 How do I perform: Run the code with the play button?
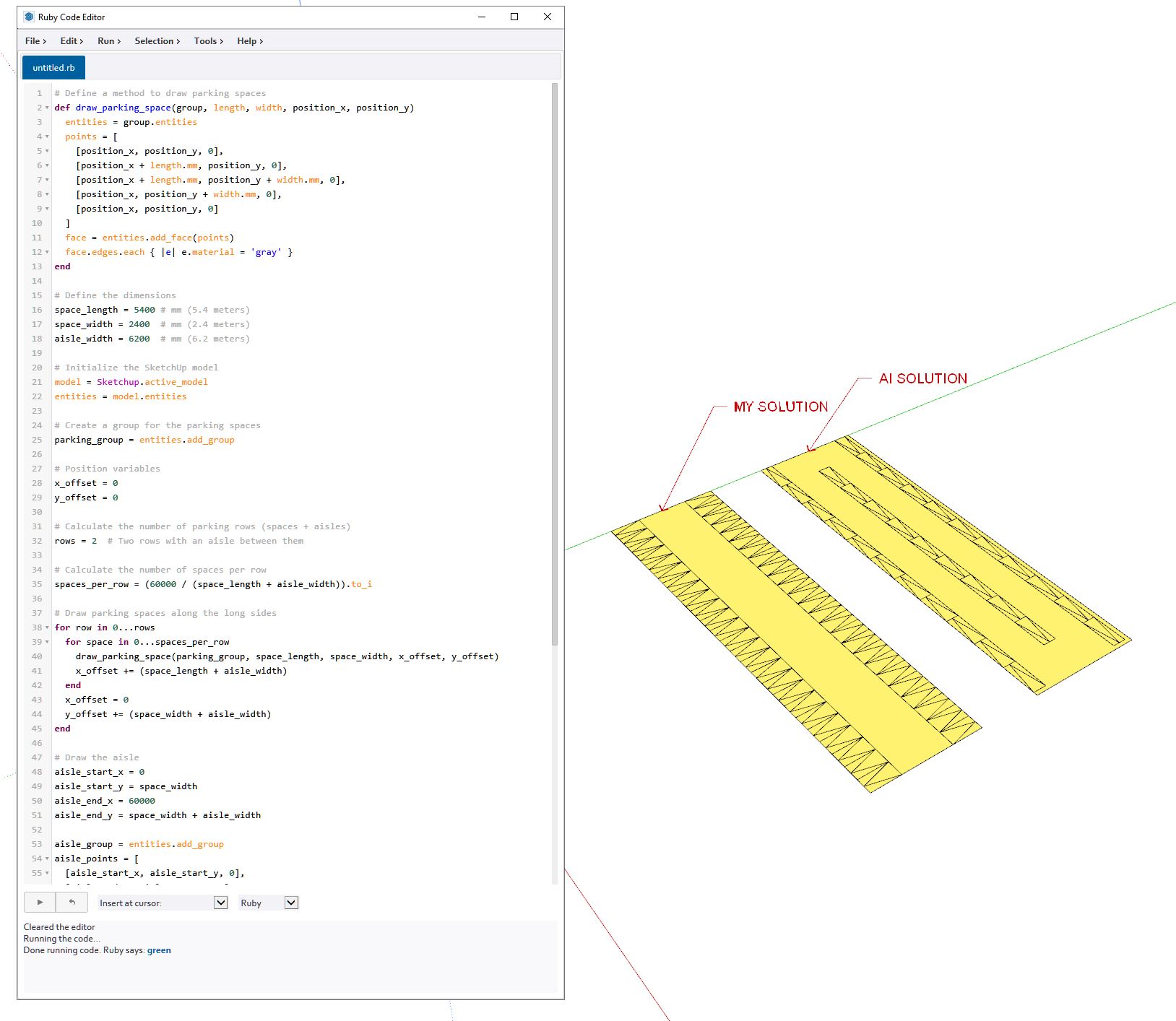40,902
